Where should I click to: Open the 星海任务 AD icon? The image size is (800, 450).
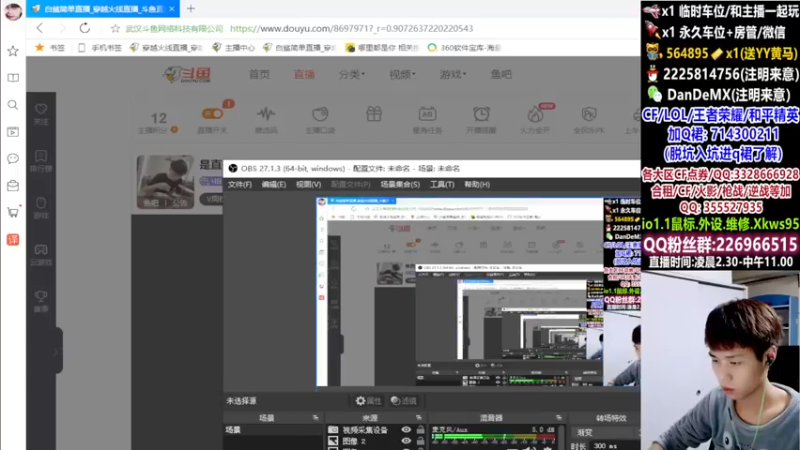428,113
